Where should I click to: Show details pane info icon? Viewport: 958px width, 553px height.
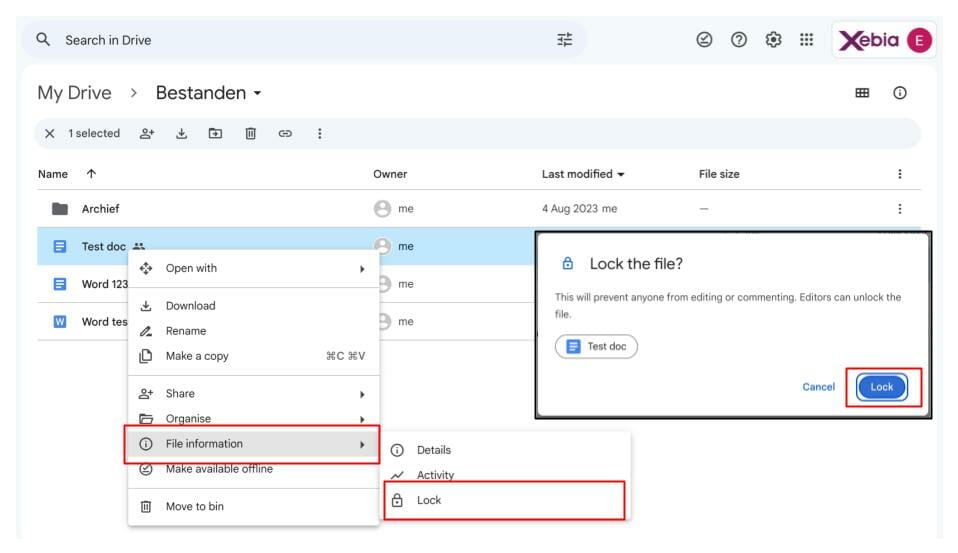pyautogui.click(x=899, y=93)
